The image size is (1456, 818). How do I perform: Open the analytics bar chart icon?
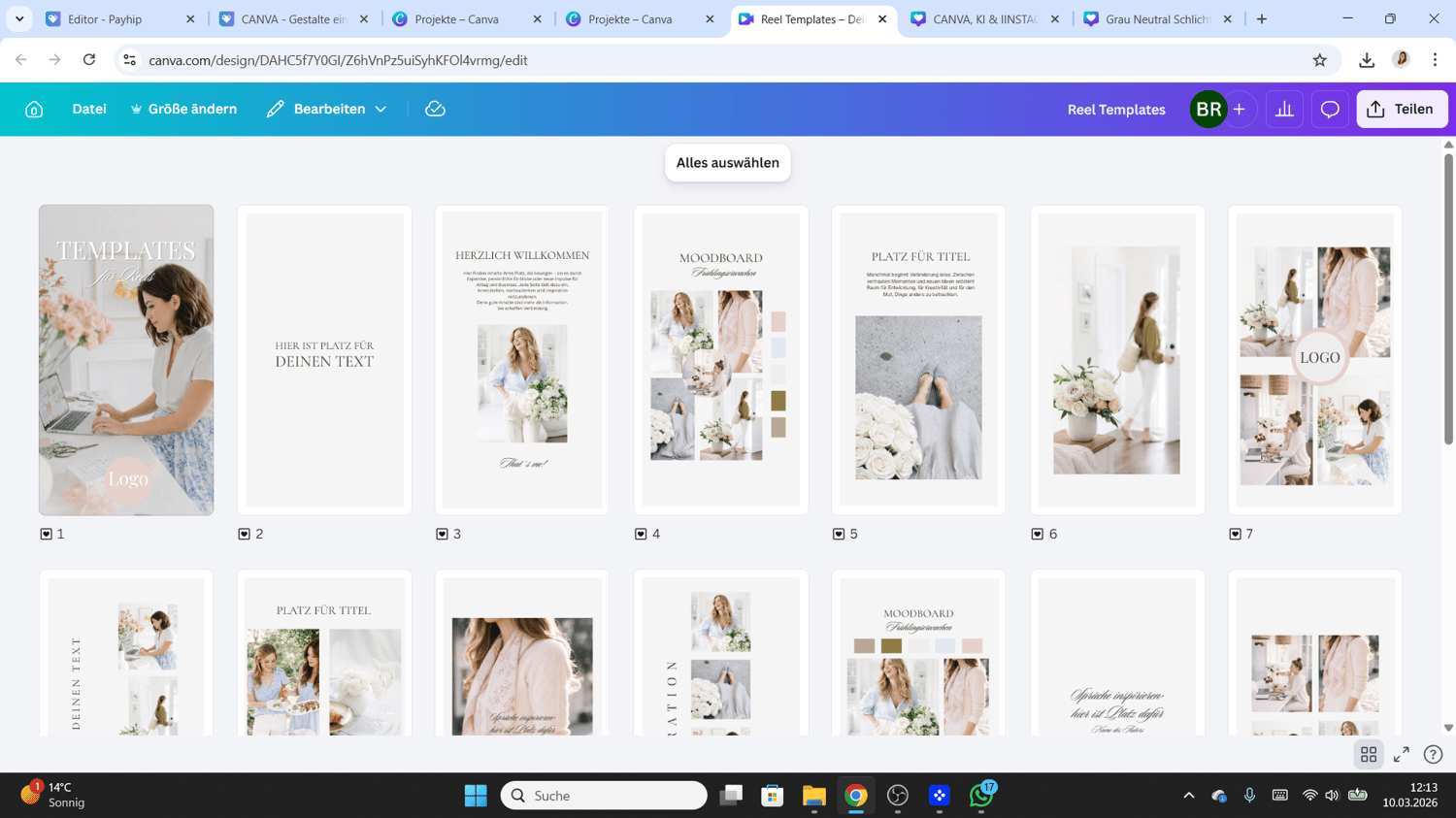point(1284,110)
